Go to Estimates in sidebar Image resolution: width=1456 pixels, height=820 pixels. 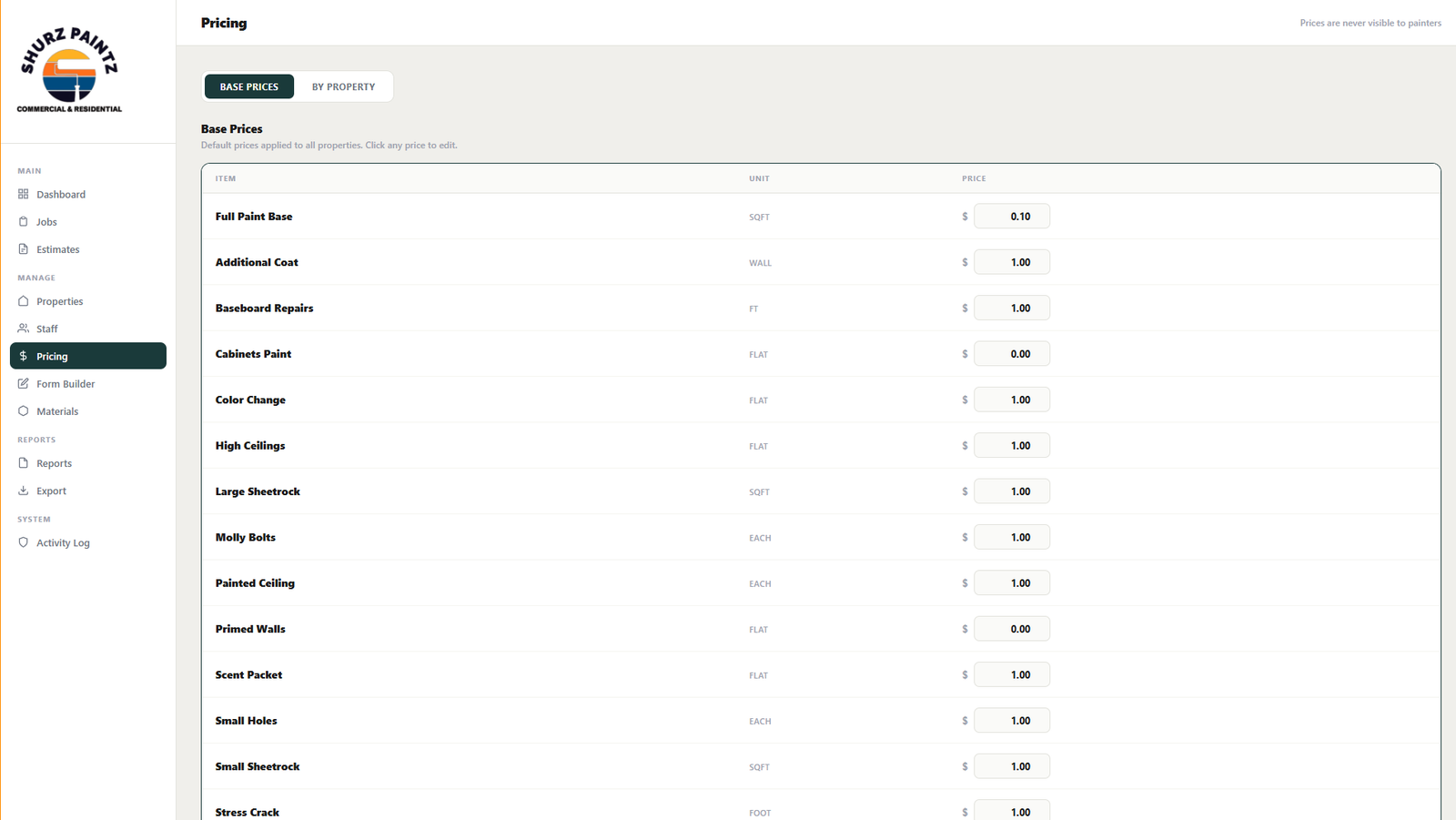58,249
